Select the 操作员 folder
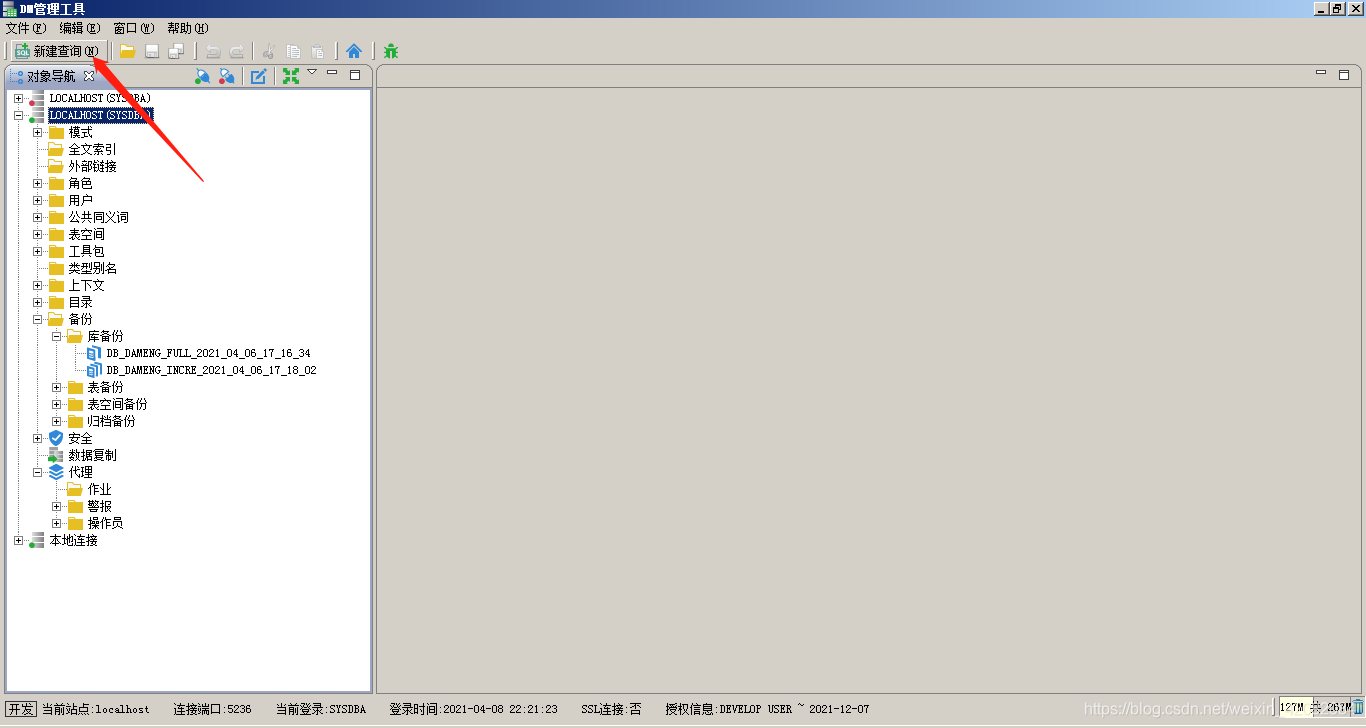Screen dimensions: 1366x728 click(105, 523)
